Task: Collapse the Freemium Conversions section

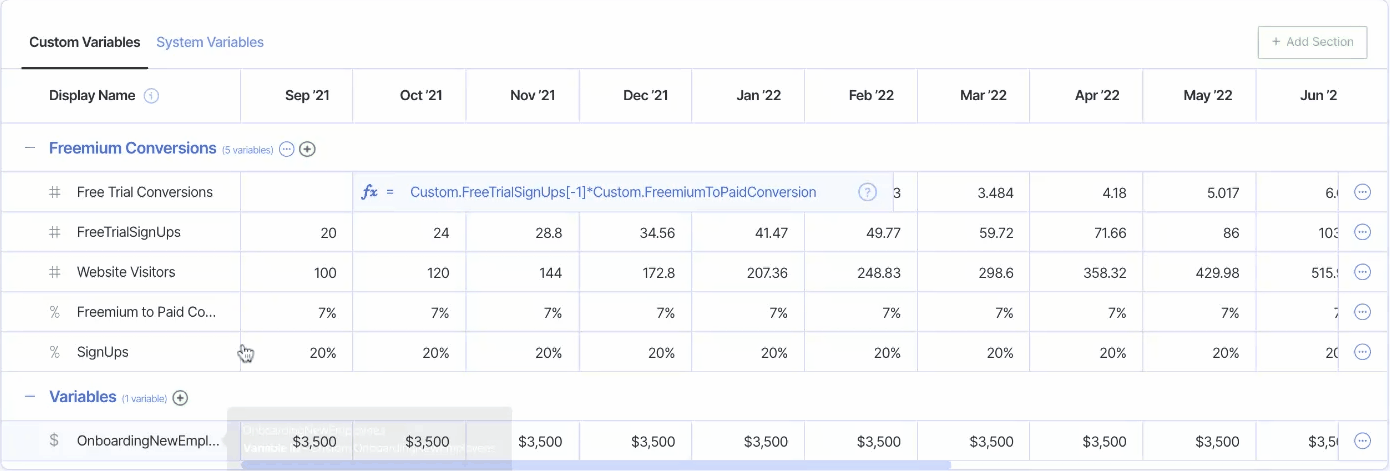Action: tap(30, 149)
